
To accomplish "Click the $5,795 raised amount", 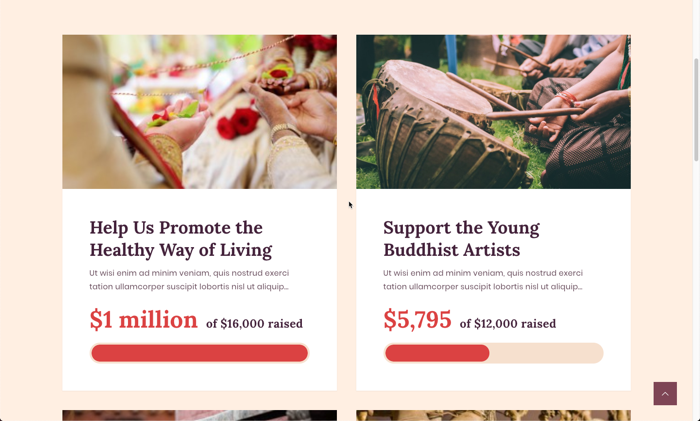I will (x=417, y=320).
